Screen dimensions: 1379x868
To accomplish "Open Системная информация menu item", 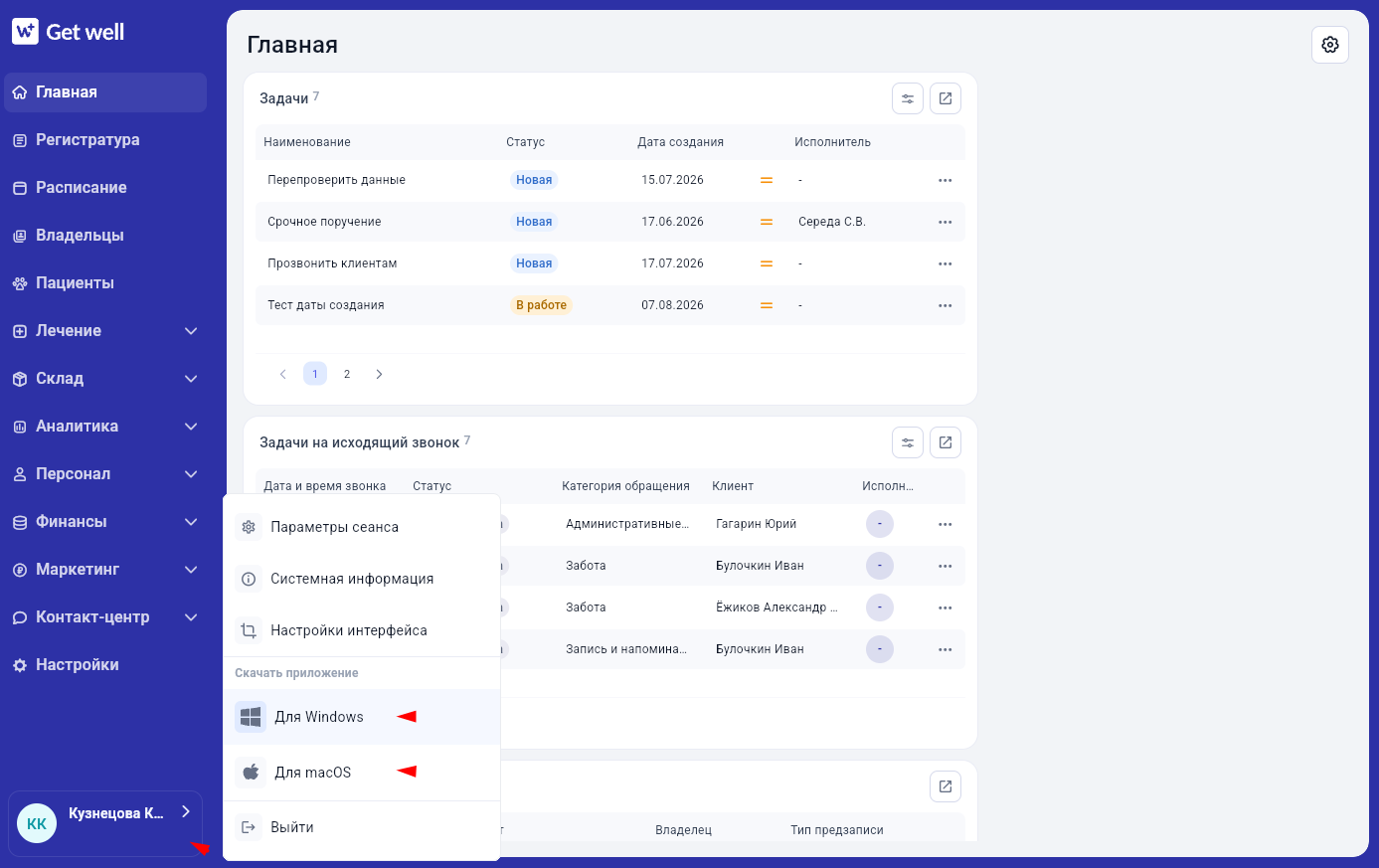I will tap(361, 579).
